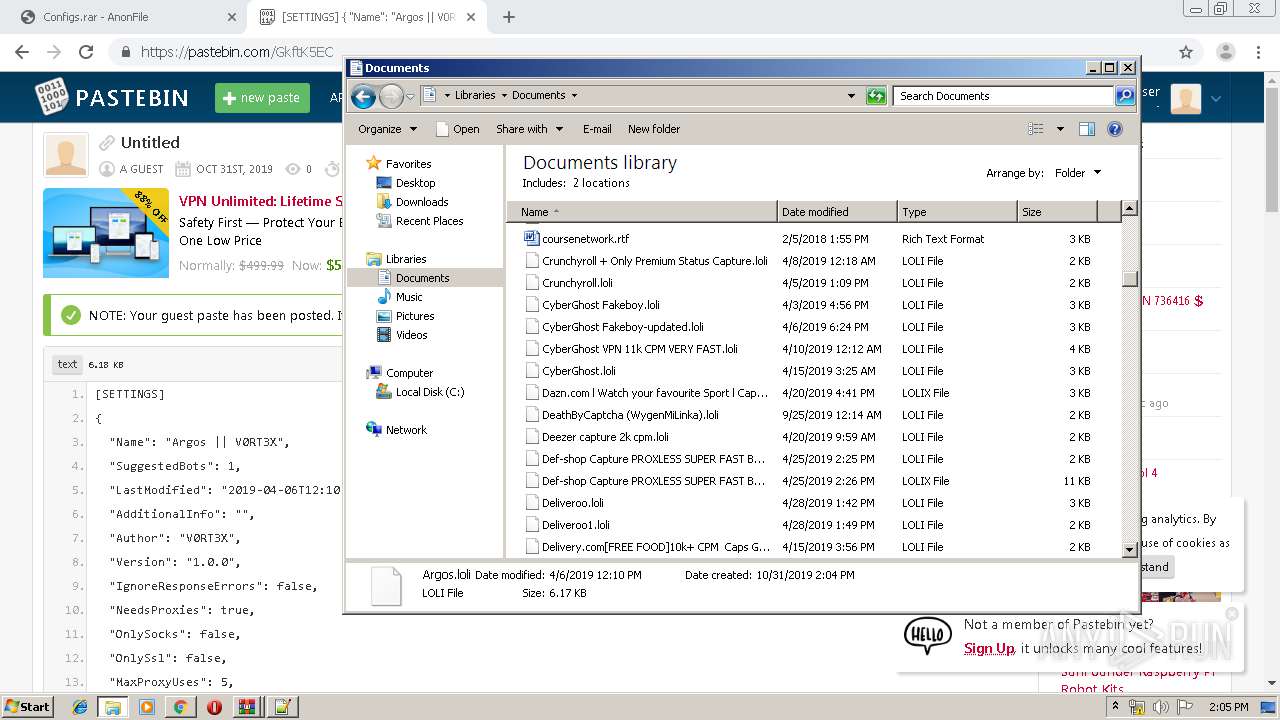Open the Organize dropdown menu
This screenshot has width=1280, height=720.
pyautogui.click(x=387, y=129)
